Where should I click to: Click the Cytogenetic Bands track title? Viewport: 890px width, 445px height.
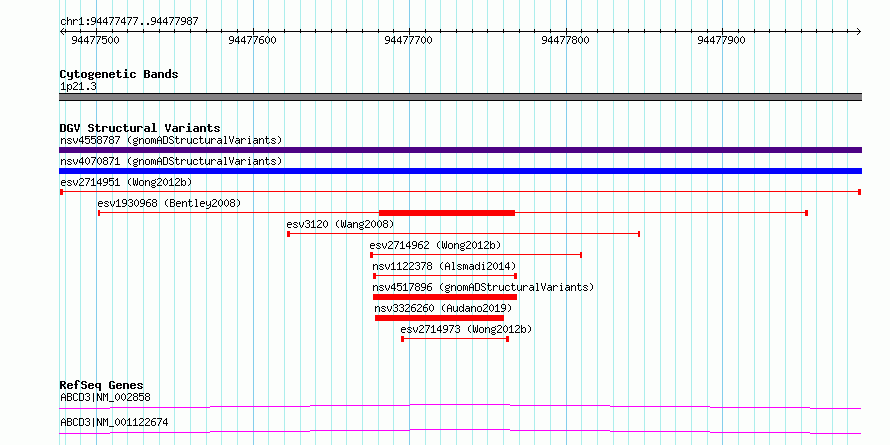[x=119, y=74]
